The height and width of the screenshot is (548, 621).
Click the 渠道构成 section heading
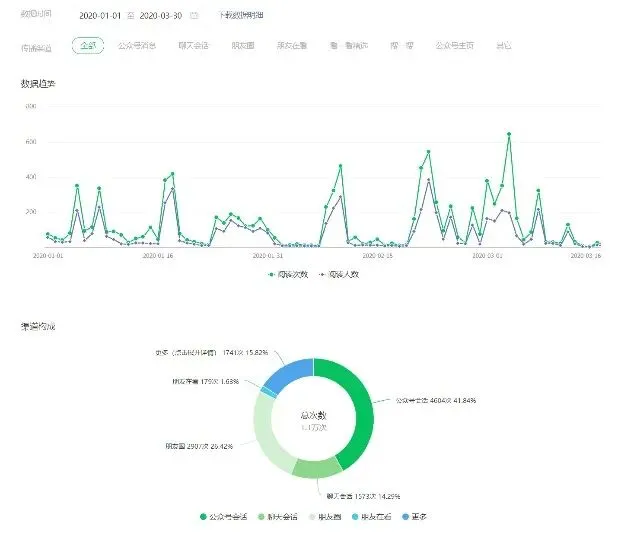point(38,327)
